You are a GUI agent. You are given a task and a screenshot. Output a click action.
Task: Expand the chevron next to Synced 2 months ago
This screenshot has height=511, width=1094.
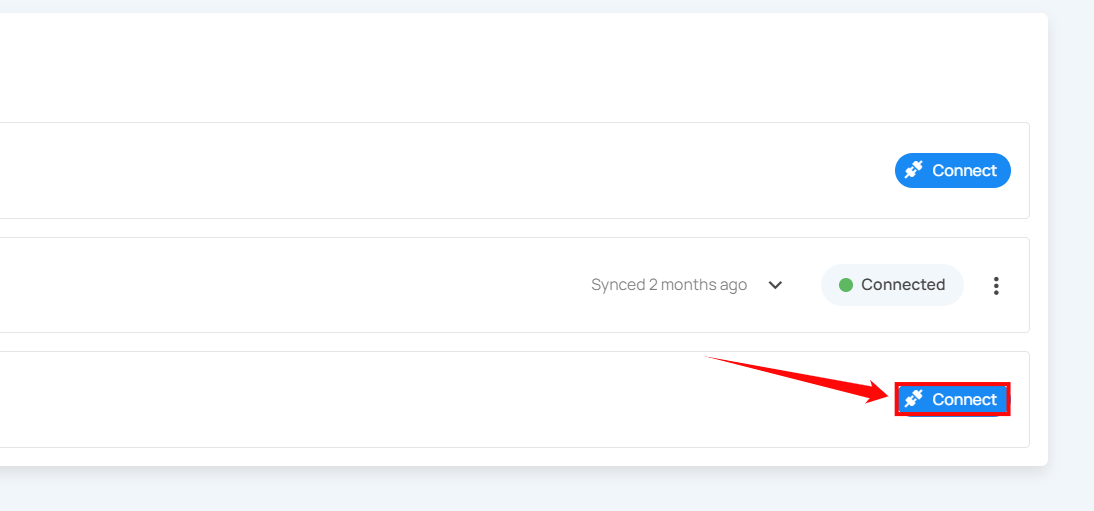point(775,285)
